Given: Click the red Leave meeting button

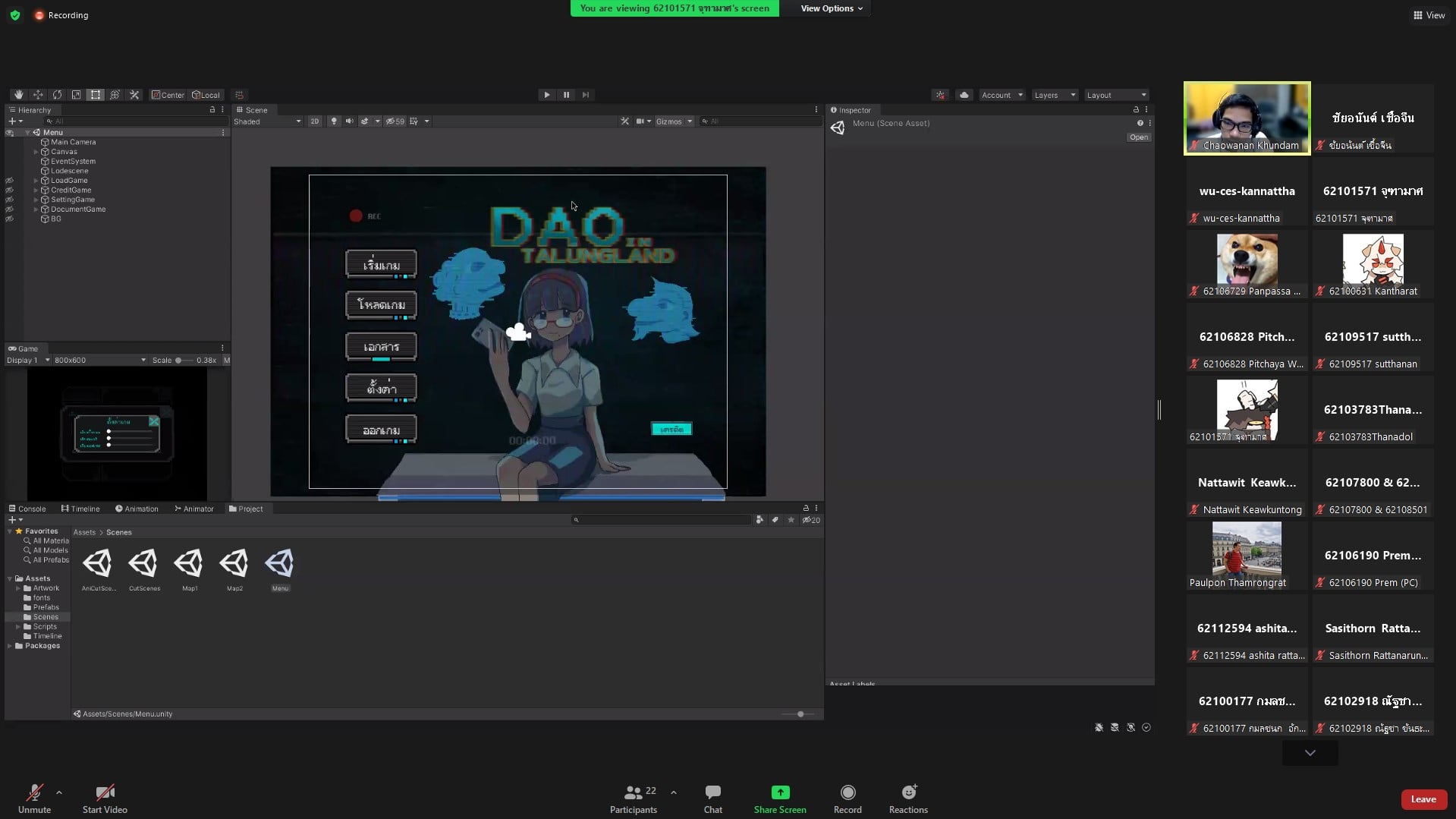Looking at the screenshot, I should [1423, 799].
